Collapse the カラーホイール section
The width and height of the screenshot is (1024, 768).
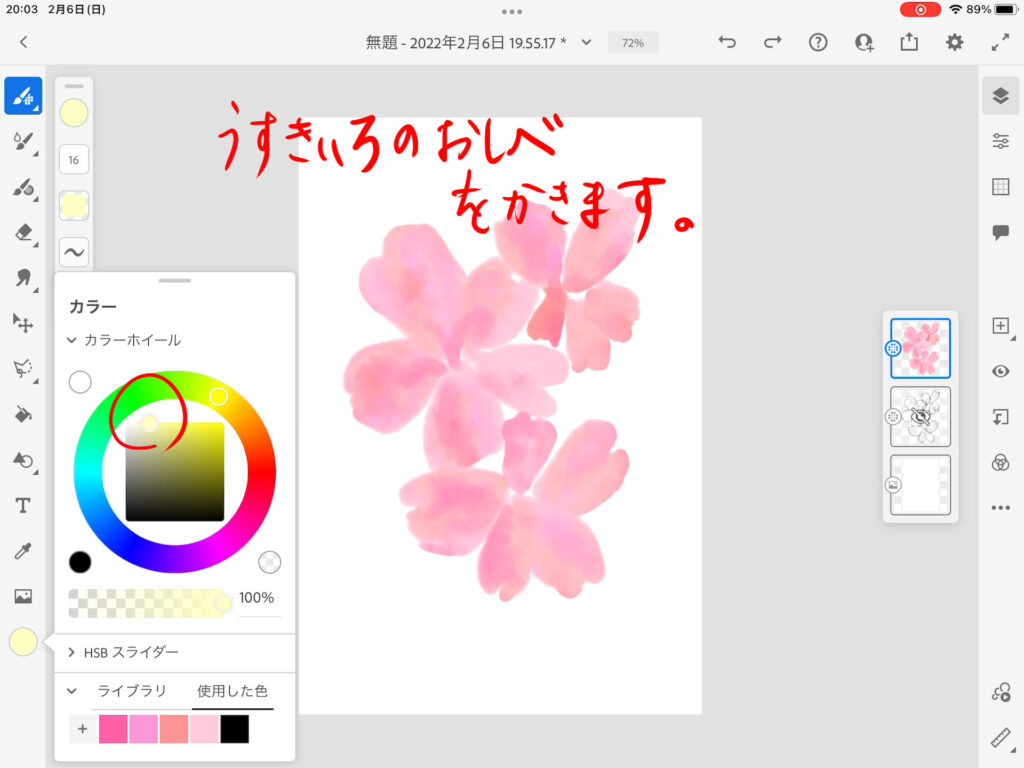pos(72,340)
